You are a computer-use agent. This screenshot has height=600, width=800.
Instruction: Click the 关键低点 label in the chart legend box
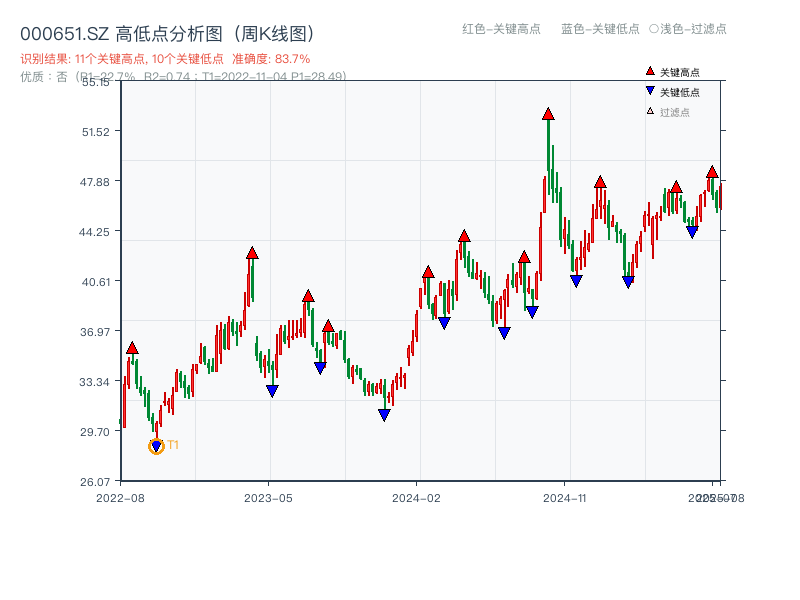(x=680, y=92)
